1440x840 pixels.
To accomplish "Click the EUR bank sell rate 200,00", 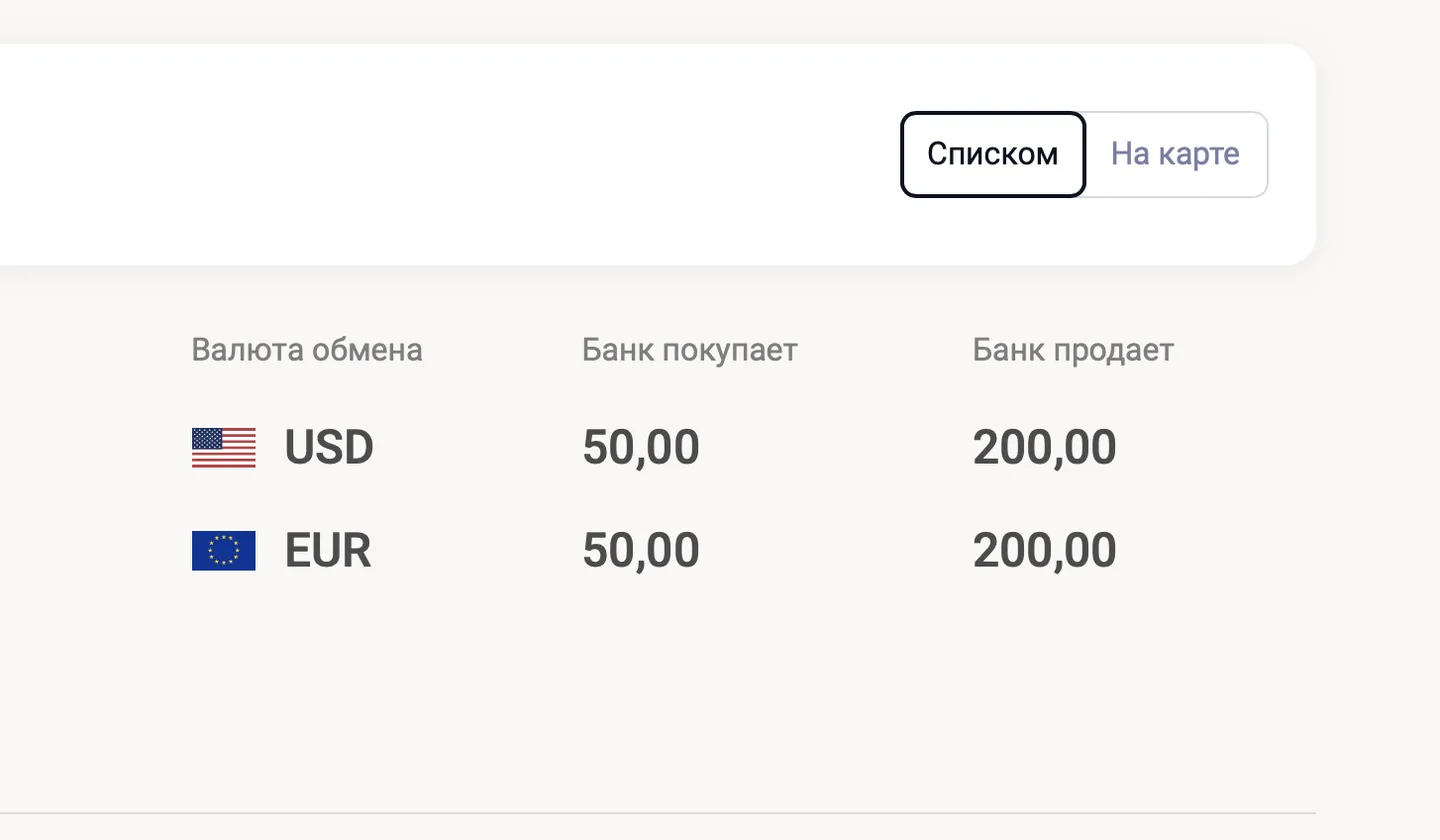I will [1044, 551].
